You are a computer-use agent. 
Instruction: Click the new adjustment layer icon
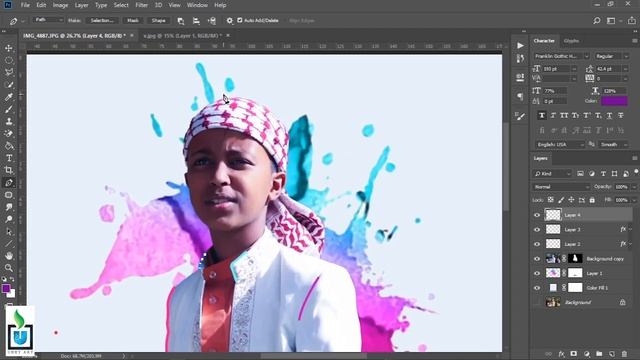587,354
